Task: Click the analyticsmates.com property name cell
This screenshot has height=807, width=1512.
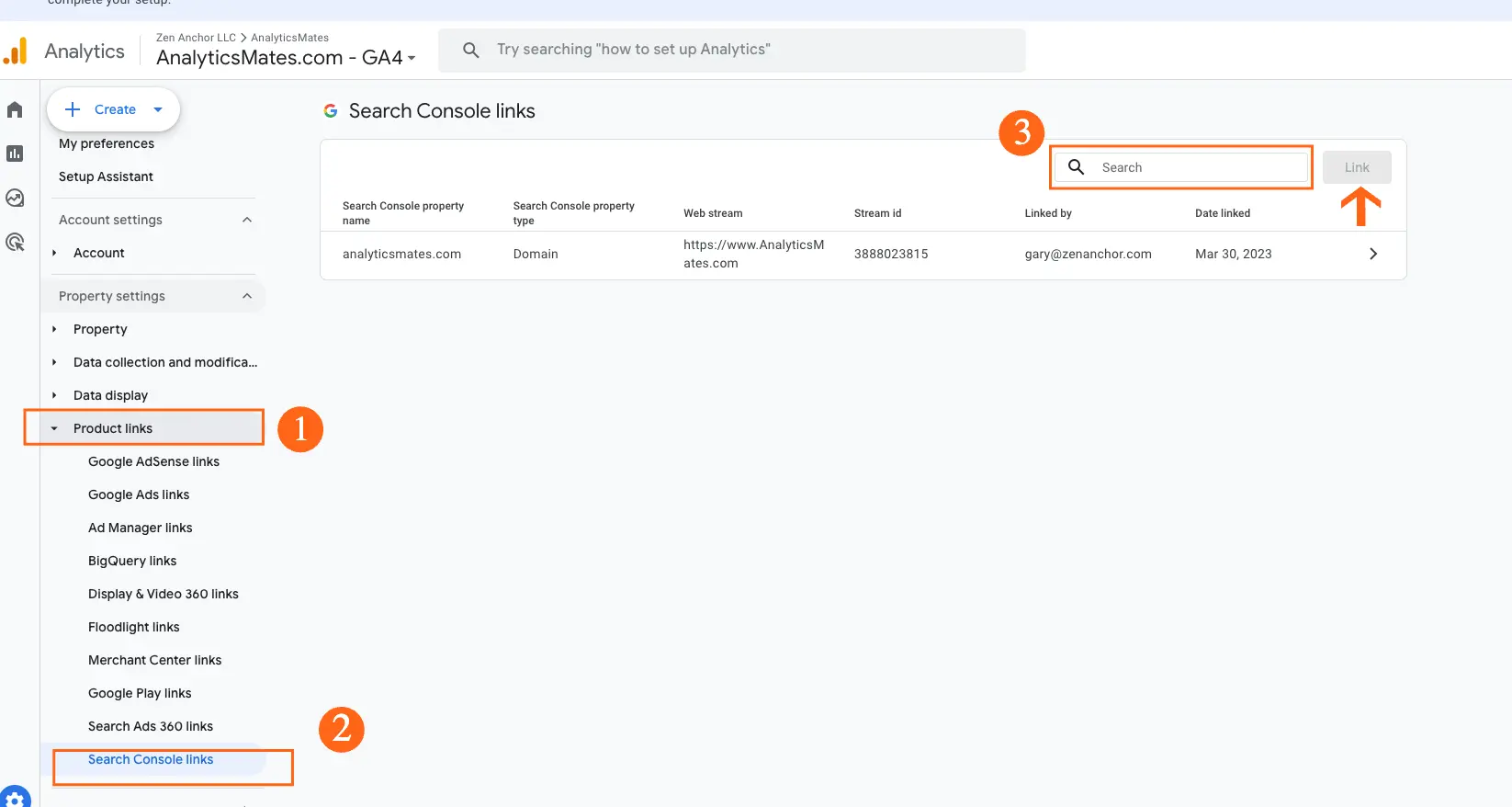Action: coord(401,254)
